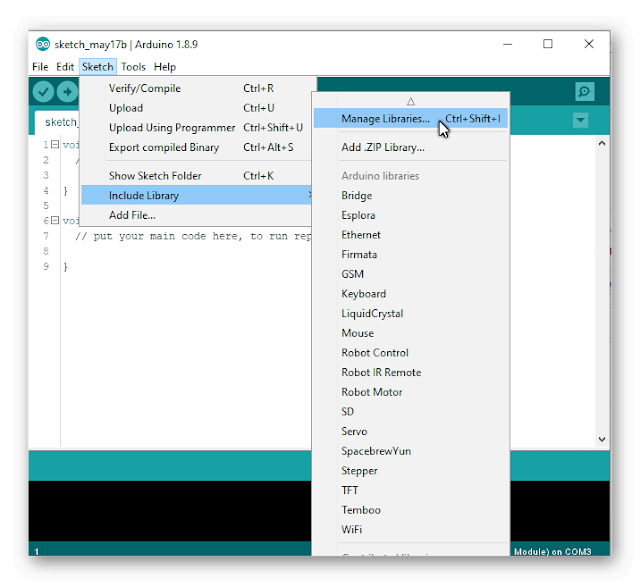Image resolution: width=640 pixels, height=587 pixels.
Task: Click Manage Libraries...
Action: 410,118
